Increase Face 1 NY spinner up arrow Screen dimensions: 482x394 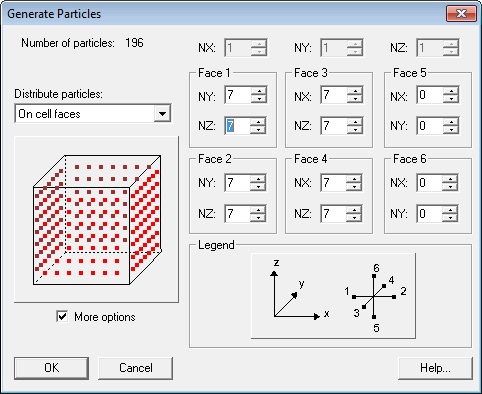[259, 91]
